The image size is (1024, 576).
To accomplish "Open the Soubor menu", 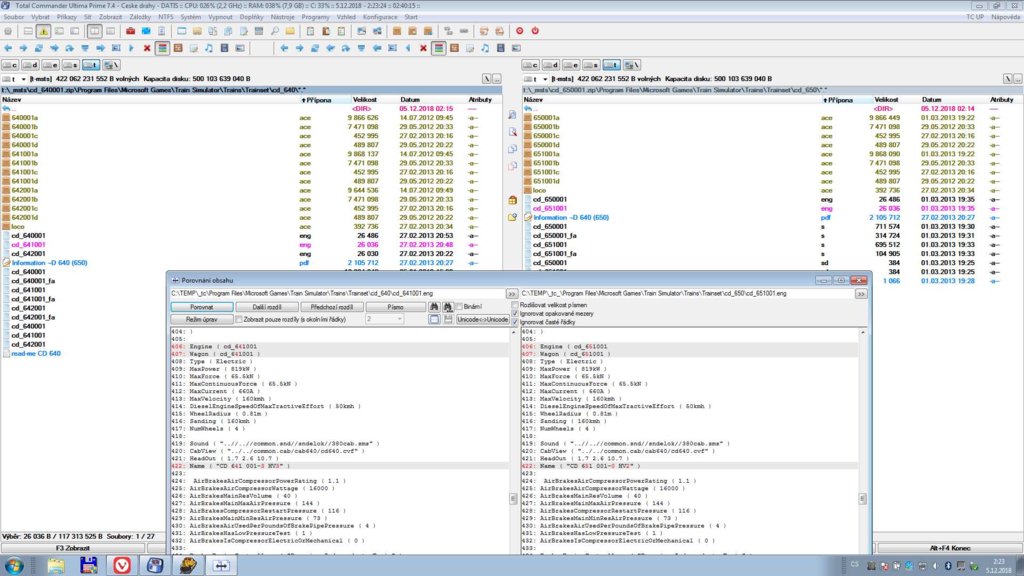I will (15, 18).
